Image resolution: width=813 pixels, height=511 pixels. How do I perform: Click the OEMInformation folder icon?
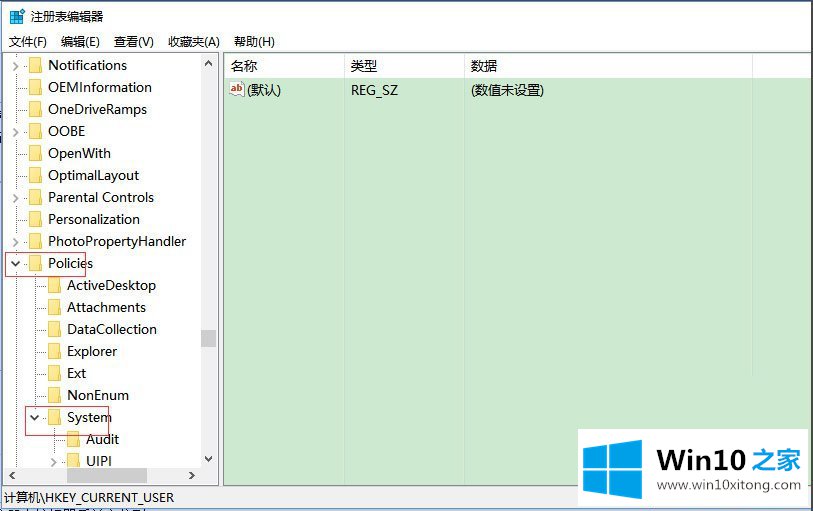[35, 87]
